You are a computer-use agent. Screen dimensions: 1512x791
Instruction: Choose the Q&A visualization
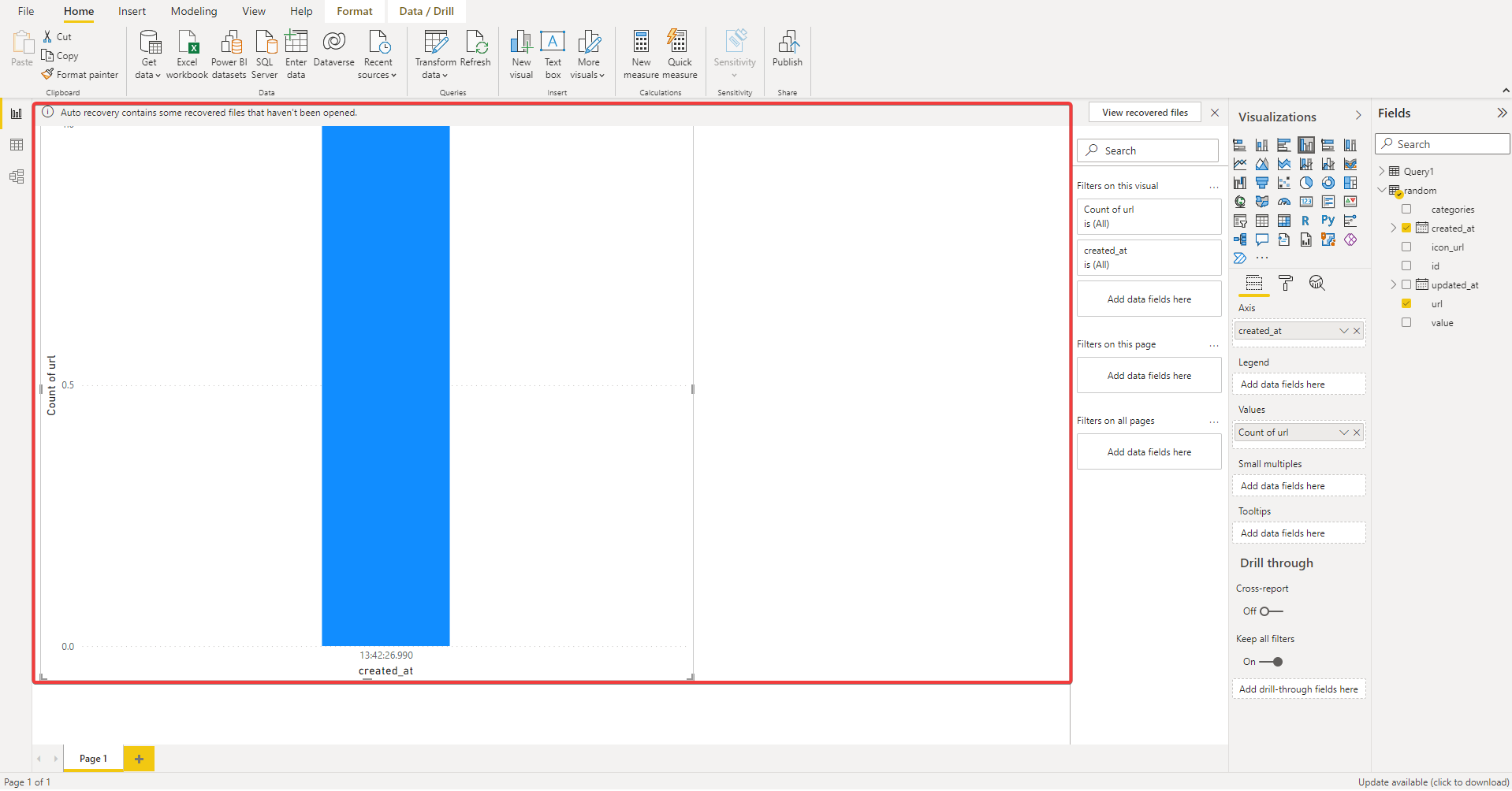point(1262,240)
